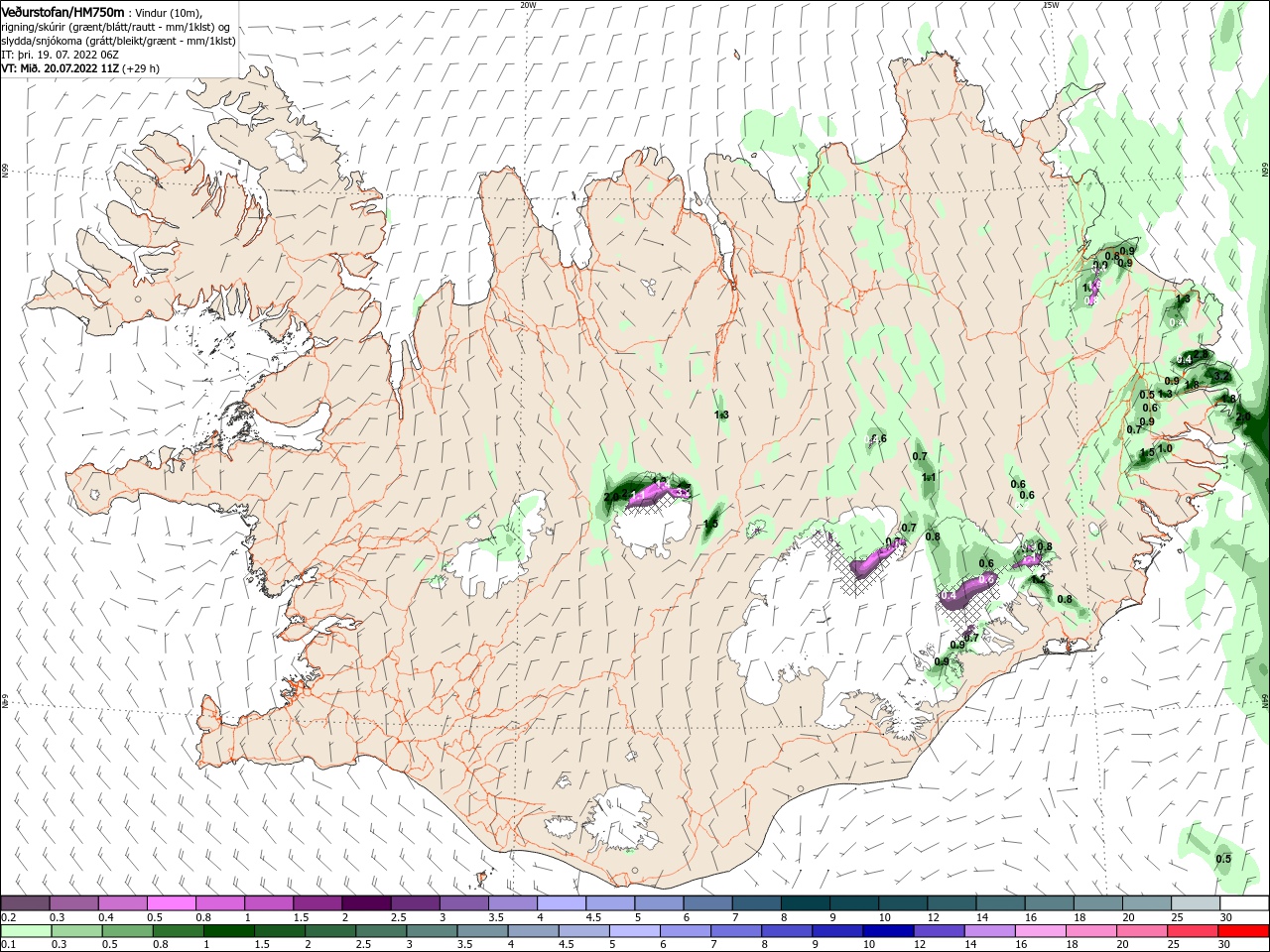Click the 0.7 value above the 1.1 label

tap(920, 456)
